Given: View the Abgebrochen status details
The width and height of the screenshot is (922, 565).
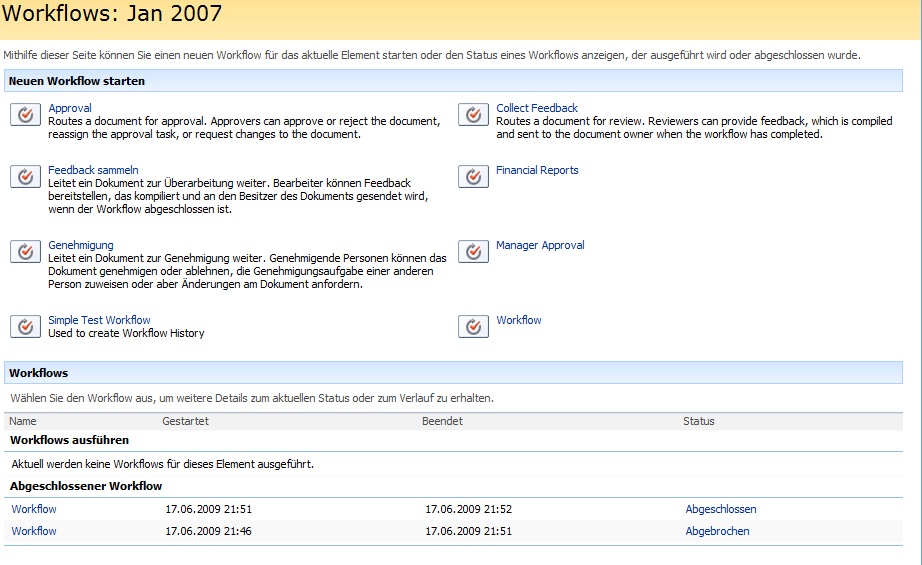Looking at the screenshot, I should point(717,531).
